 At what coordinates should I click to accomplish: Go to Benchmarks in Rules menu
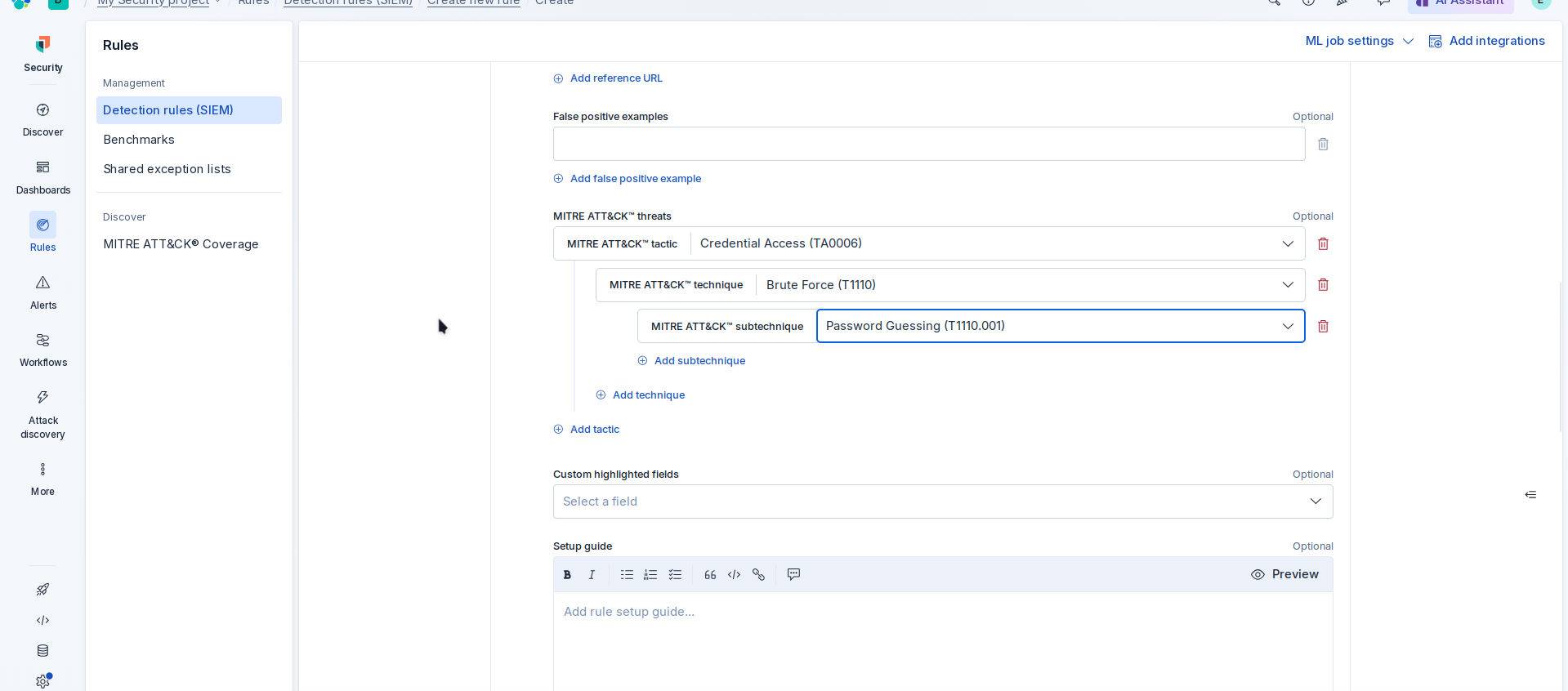(139, 140)
